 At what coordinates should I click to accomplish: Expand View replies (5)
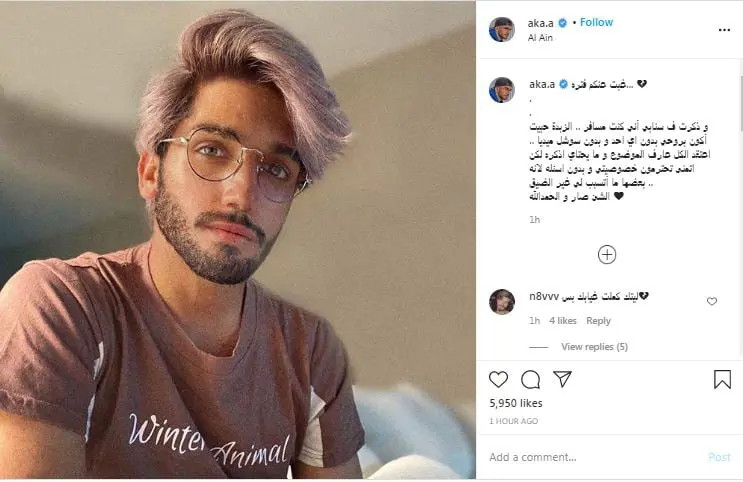(594, 346)
